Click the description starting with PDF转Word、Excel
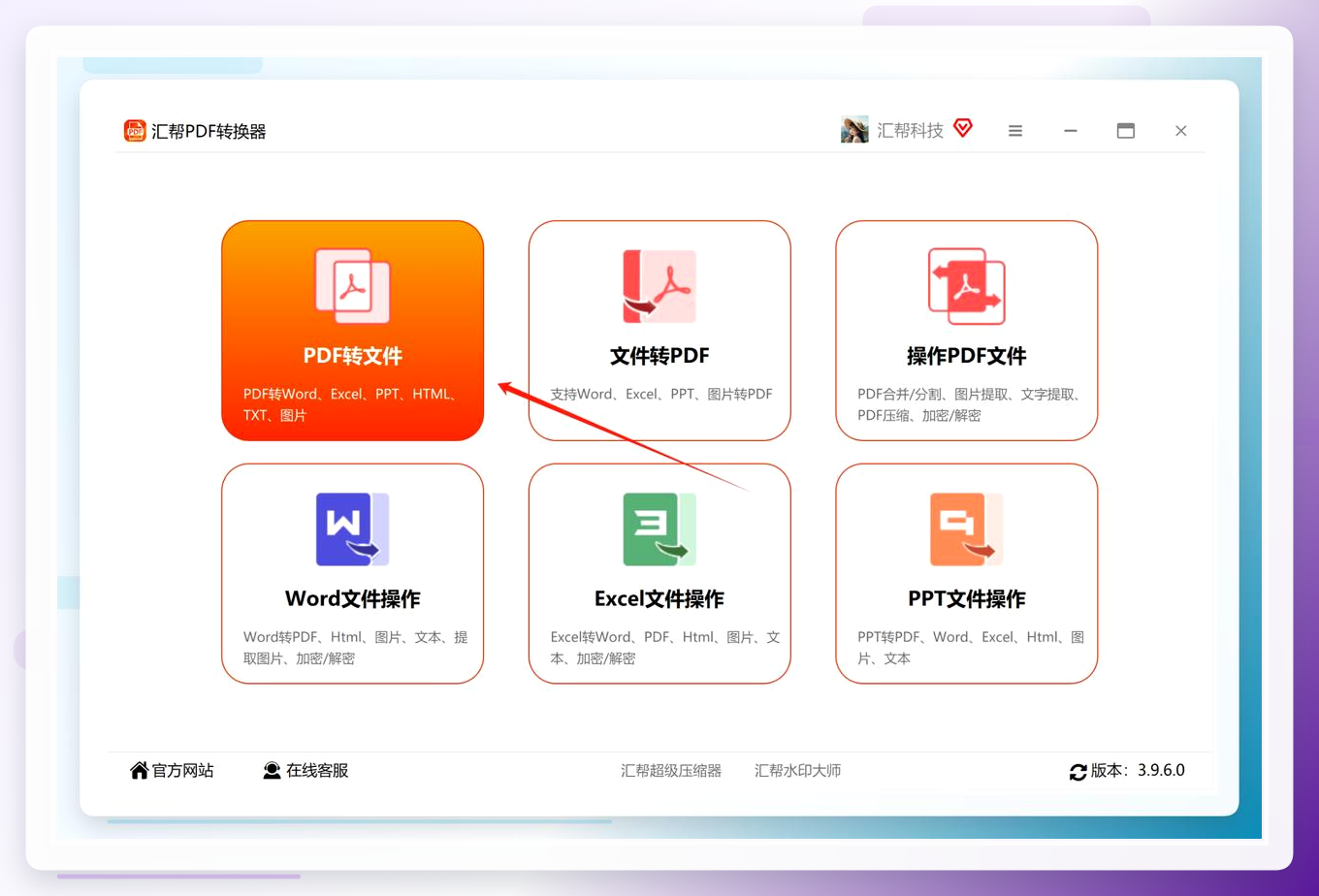 pyautogui.click(x=351, y=404)
